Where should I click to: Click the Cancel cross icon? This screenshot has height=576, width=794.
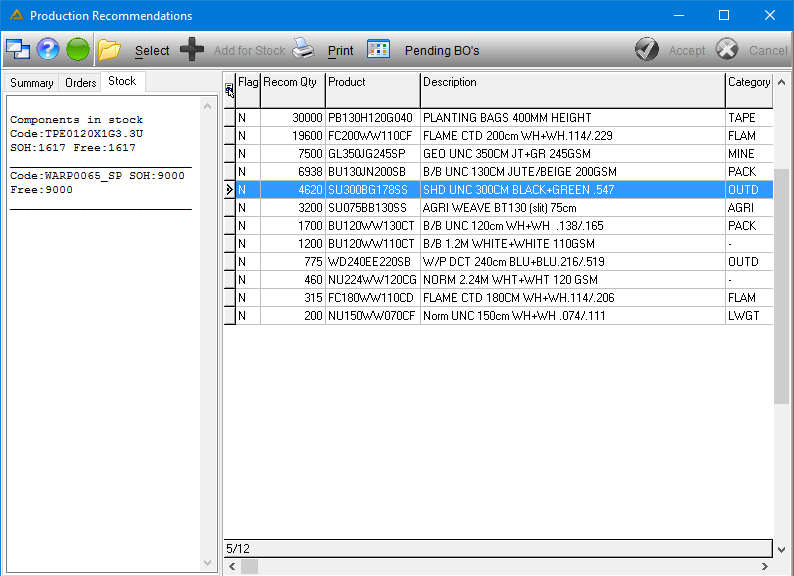click(x=727, y=49)
